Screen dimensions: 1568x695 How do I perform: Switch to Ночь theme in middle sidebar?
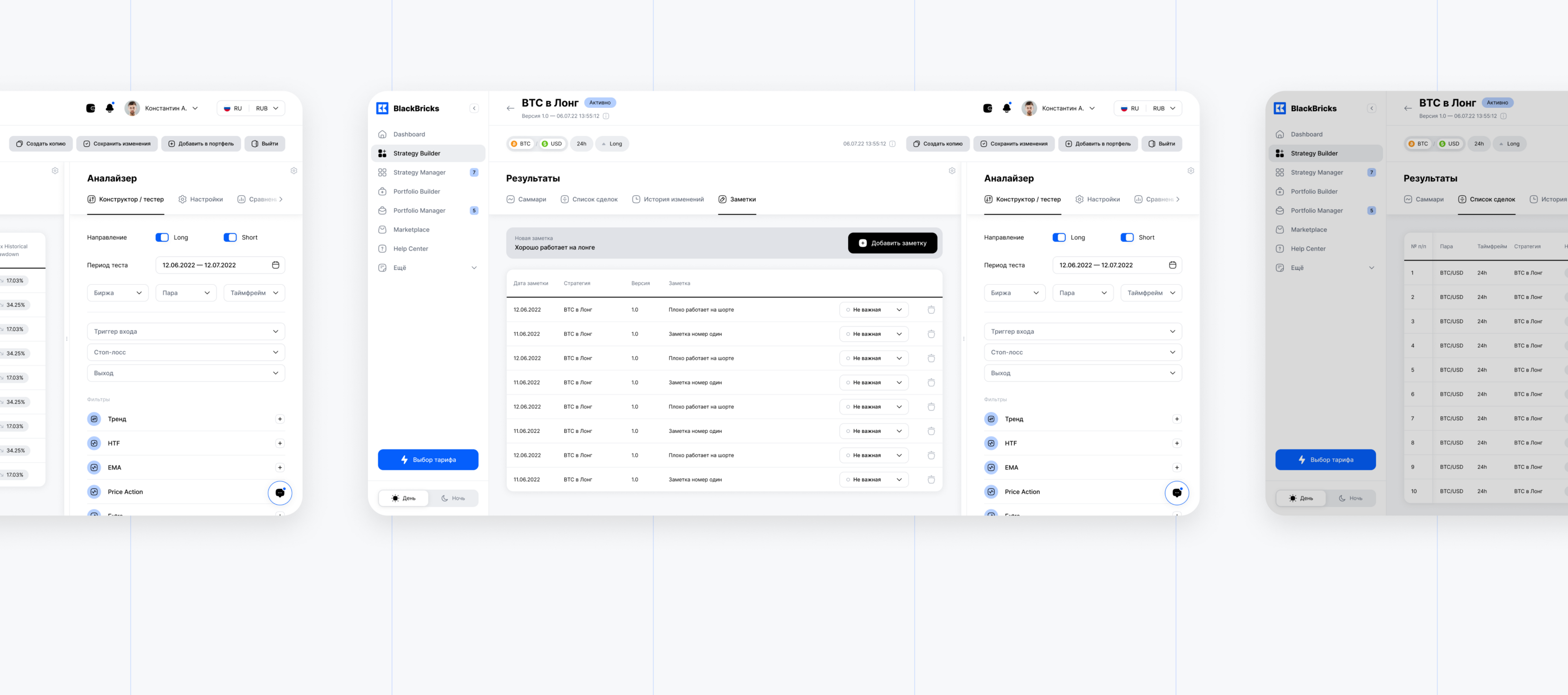[453, 498]
